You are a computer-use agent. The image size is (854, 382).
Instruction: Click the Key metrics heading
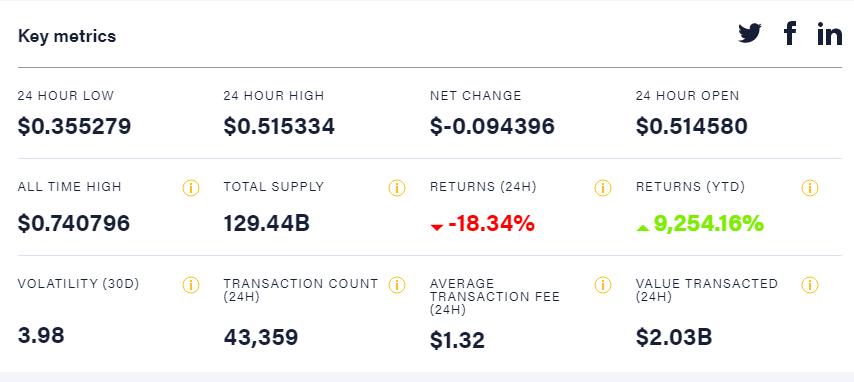[67, 36]
